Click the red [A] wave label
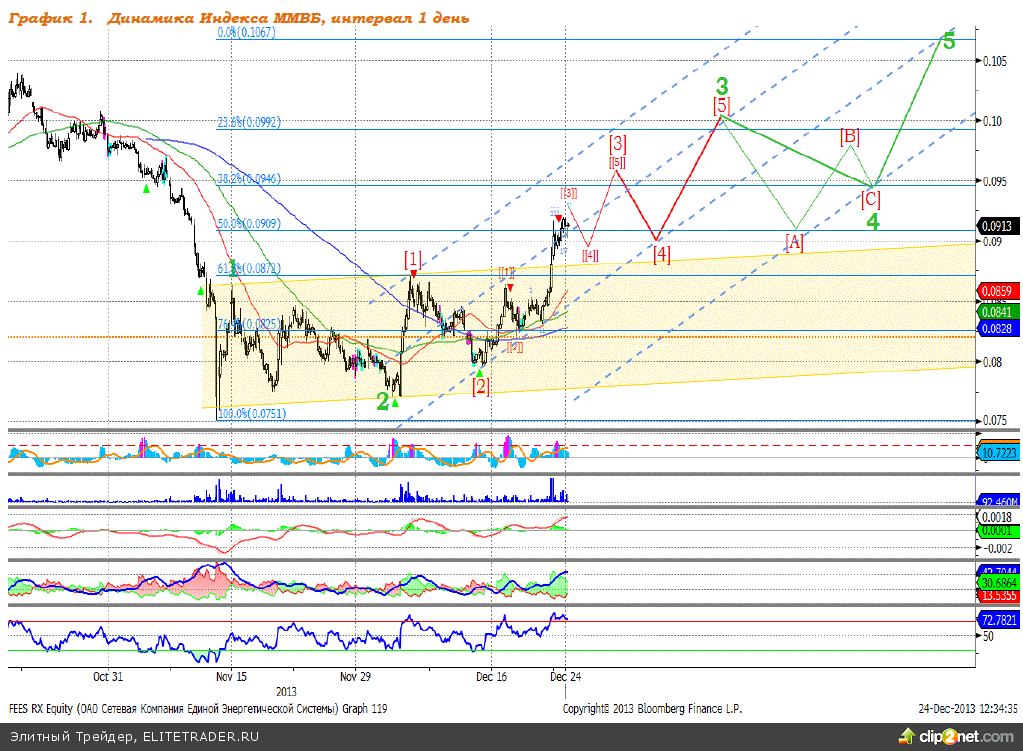The width and height of the screenshot is (1023, 751). click(x=793, y=242)
